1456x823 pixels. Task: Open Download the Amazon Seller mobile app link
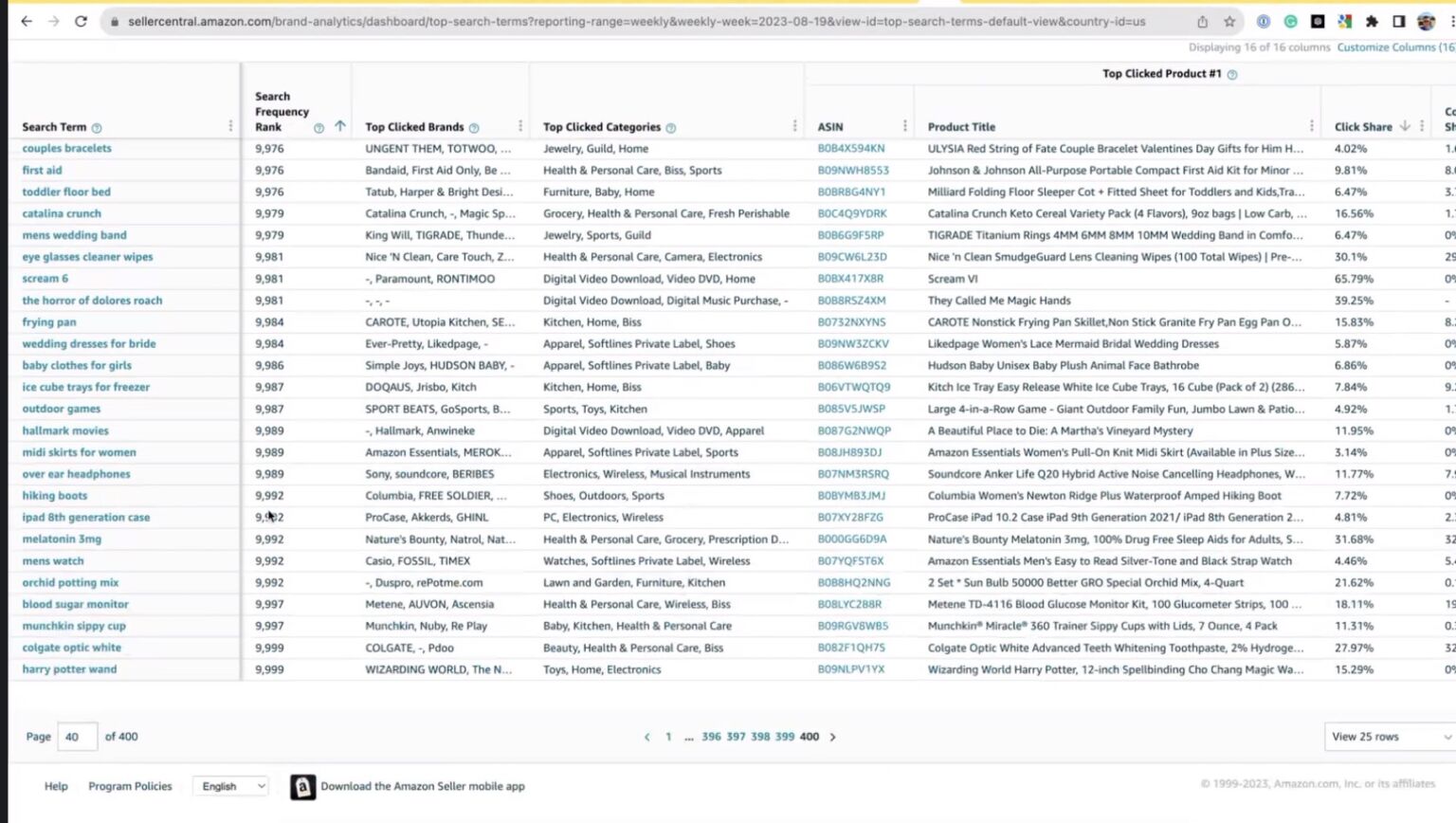[423, 786]
